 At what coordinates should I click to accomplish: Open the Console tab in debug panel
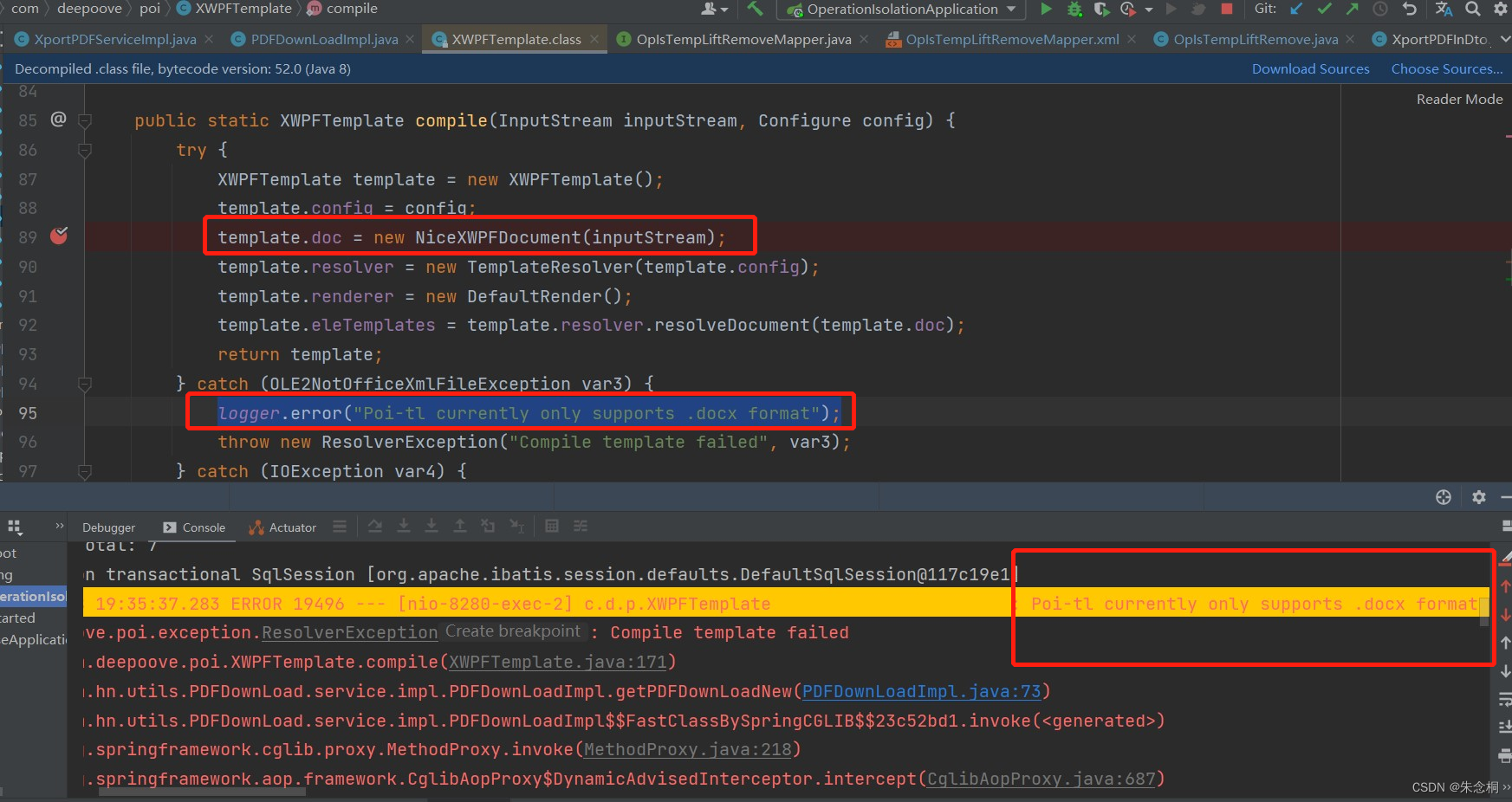coord(194,527)
